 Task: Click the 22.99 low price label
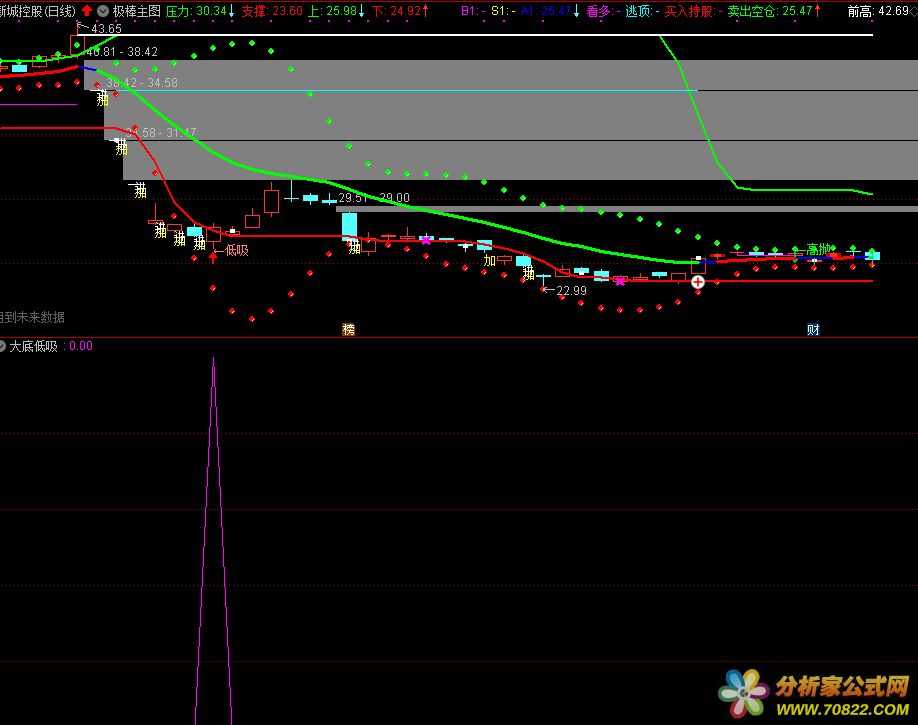point(571,290)
